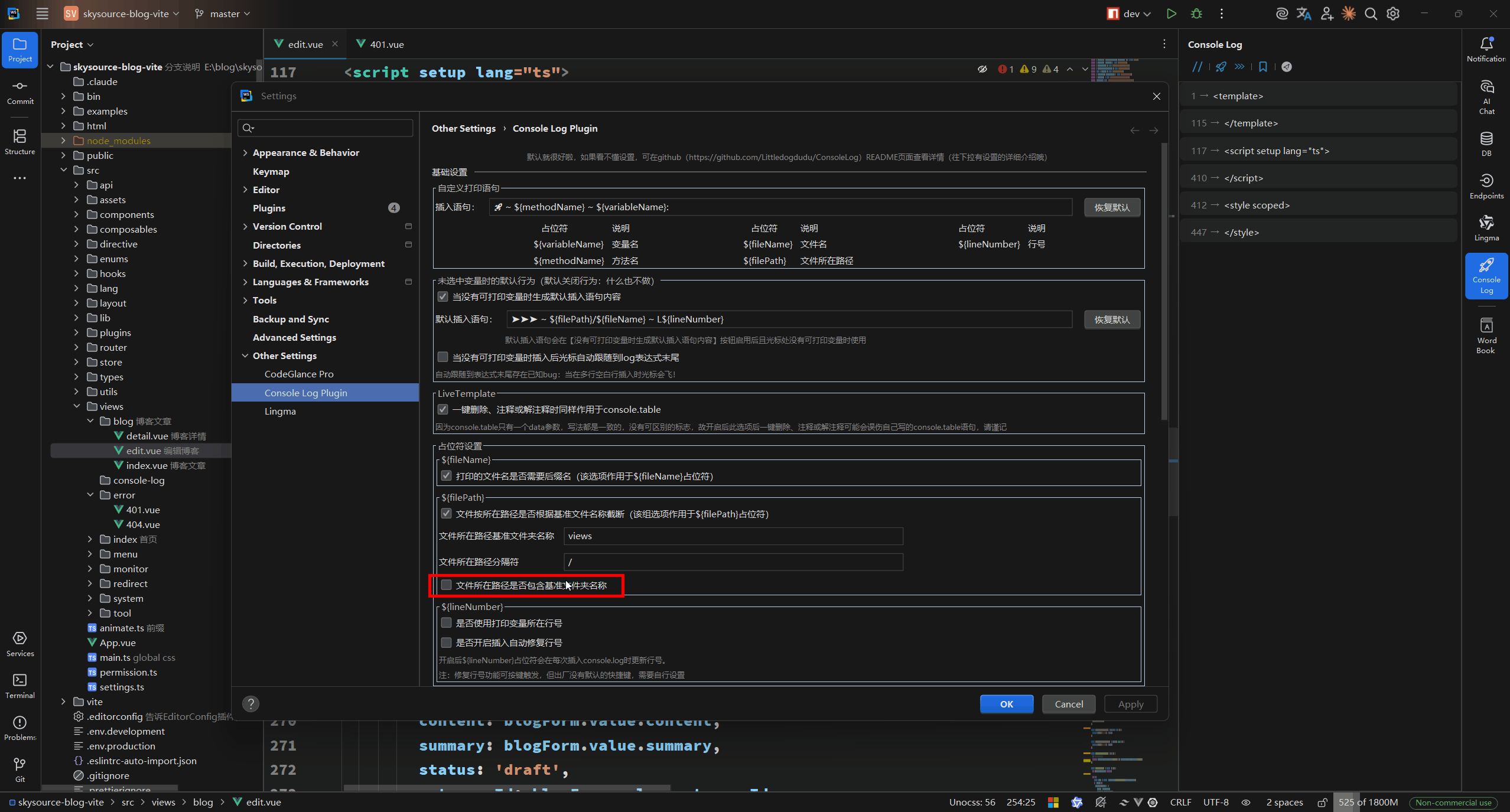Open the DB database panel
Viewport: 1510px width, 812px height.
coord(1486,144)
